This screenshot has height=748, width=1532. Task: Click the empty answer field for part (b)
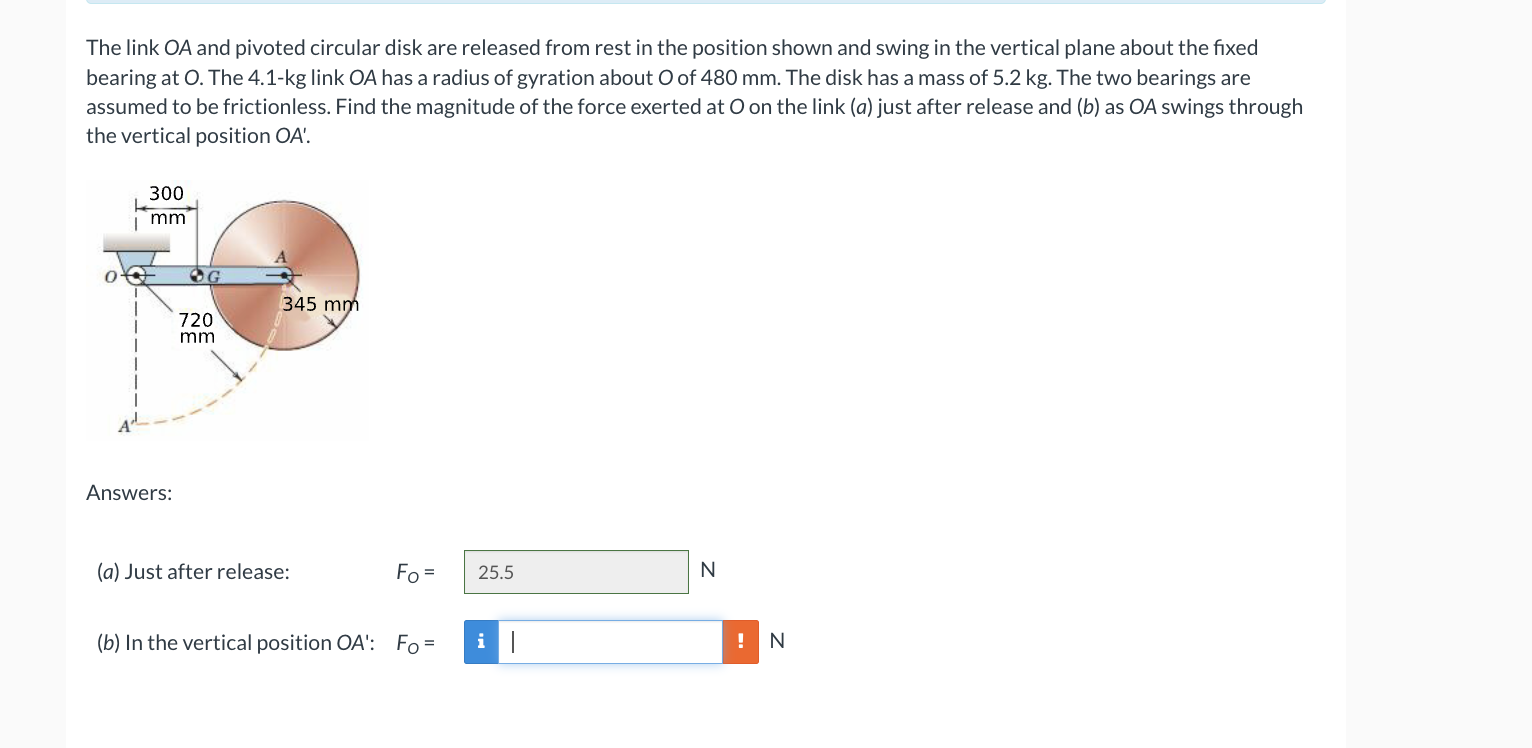click(x=610, y=641)
